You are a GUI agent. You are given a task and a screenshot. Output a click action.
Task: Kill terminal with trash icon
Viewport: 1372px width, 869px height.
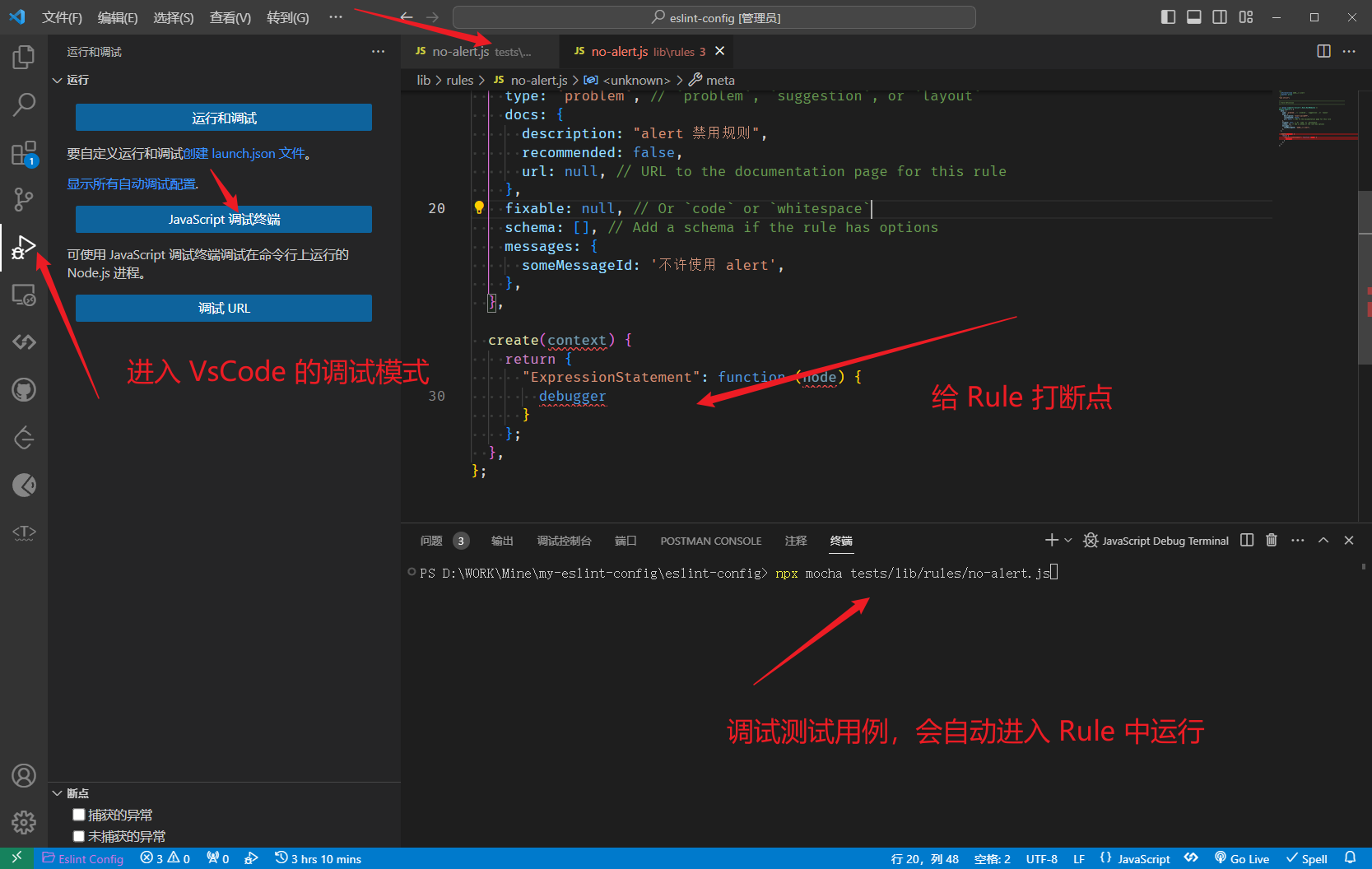(1272, 540)
